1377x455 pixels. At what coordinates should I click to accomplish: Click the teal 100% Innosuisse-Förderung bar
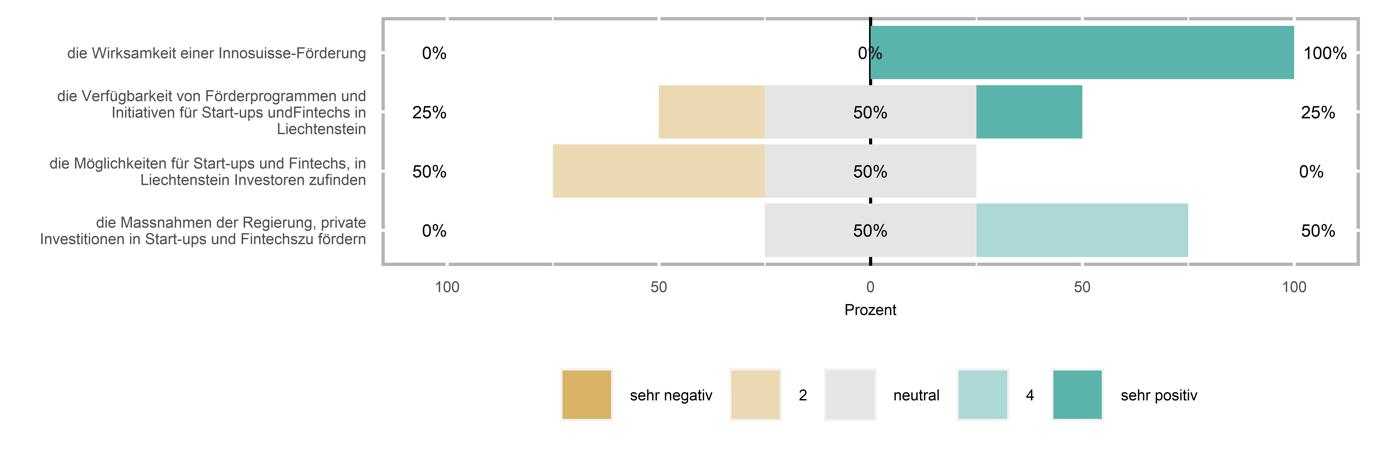(x=1082, y=53)
